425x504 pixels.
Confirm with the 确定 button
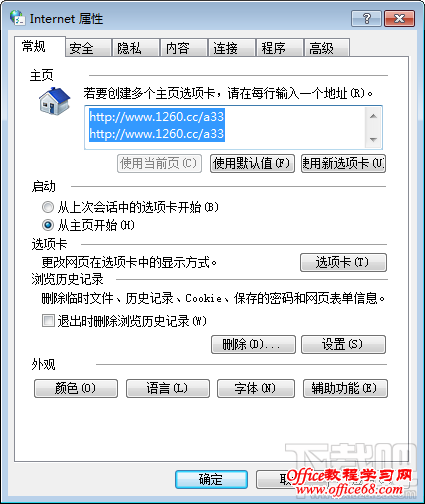coord(211,479)
